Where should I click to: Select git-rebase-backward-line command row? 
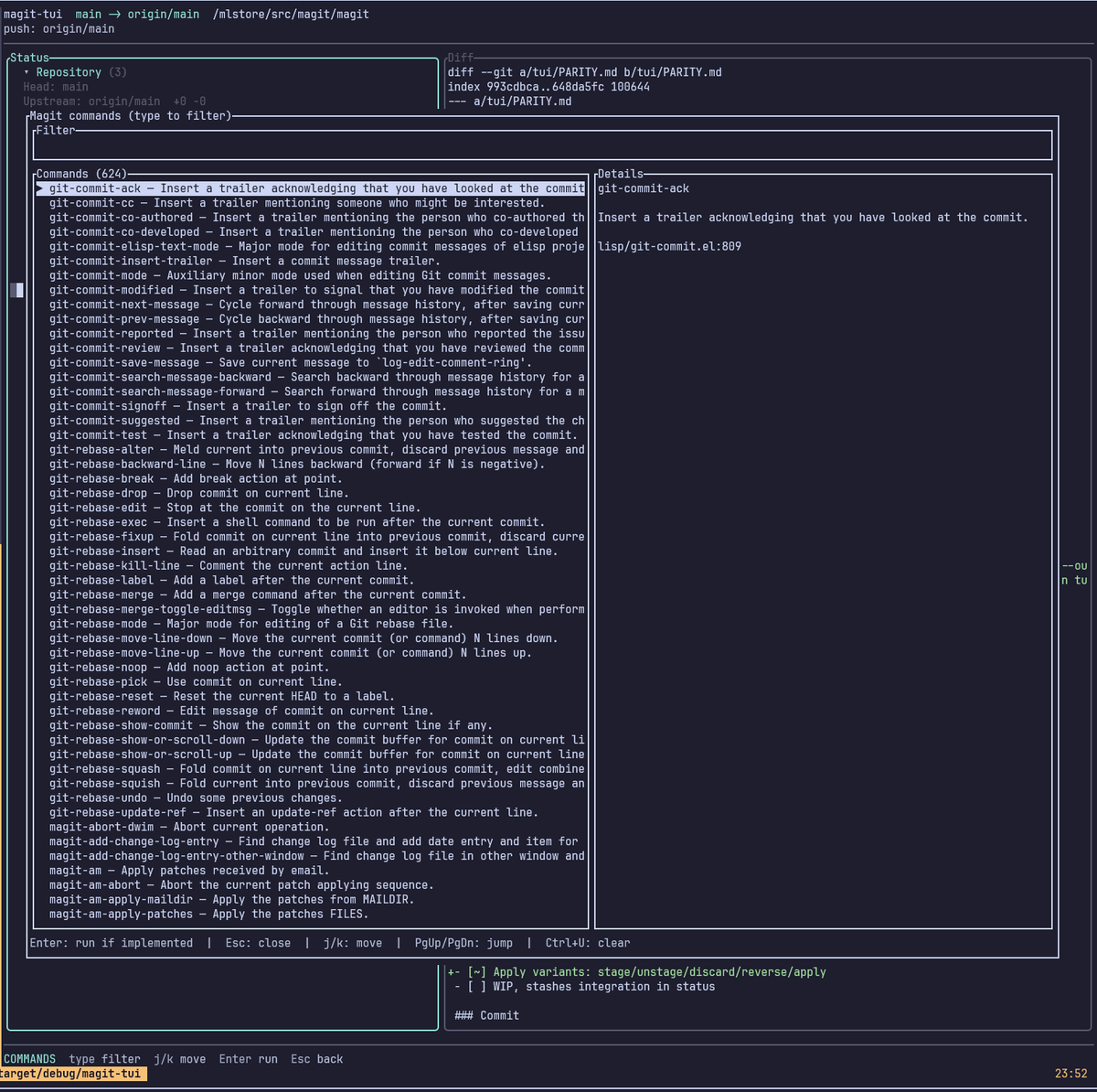[311, 465]
